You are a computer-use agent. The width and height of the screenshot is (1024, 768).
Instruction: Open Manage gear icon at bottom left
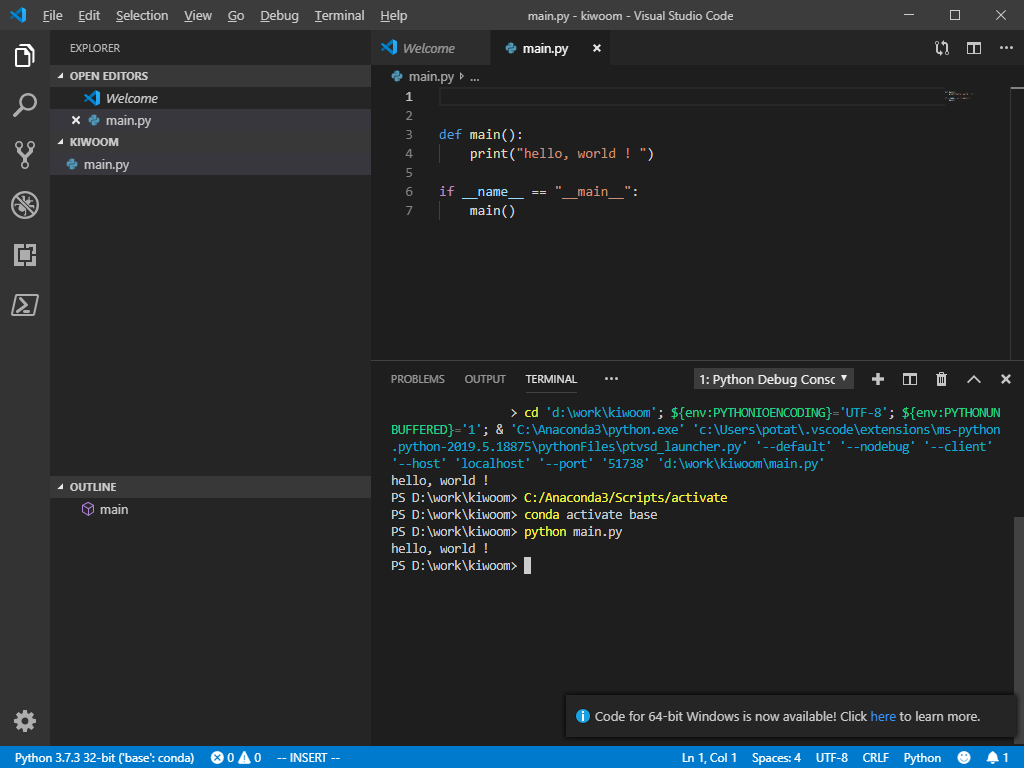point(25,721)
